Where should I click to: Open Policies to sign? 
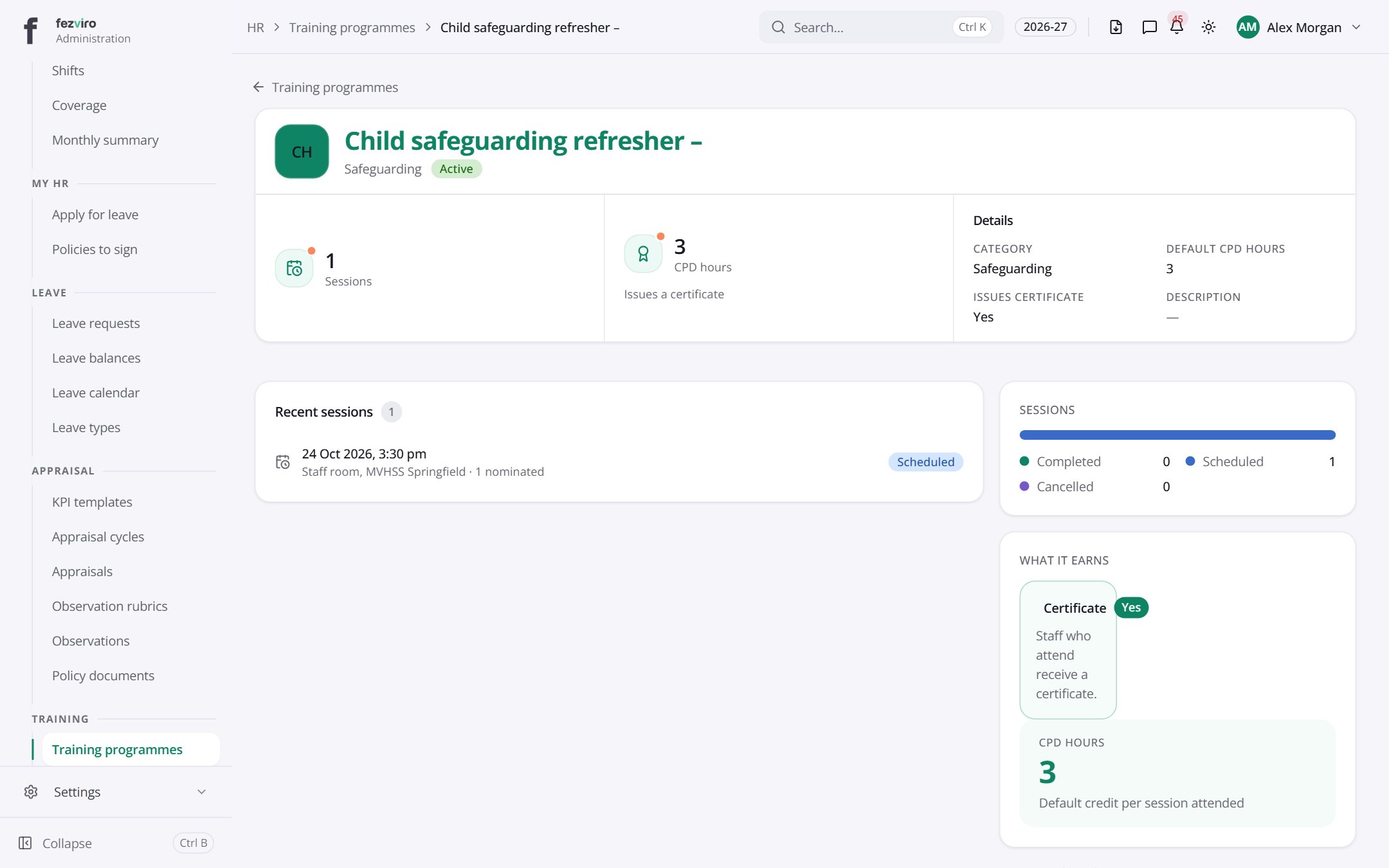point(95,249)
